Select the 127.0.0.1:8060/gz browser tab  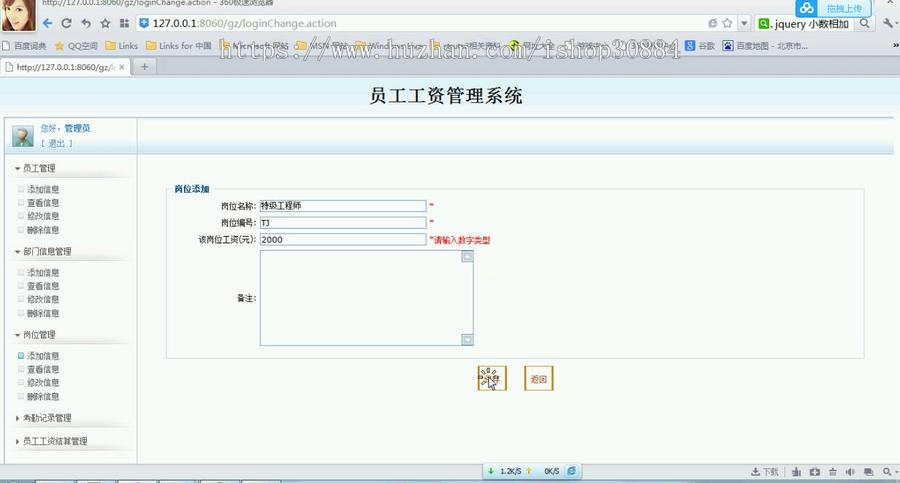[65, 67]
